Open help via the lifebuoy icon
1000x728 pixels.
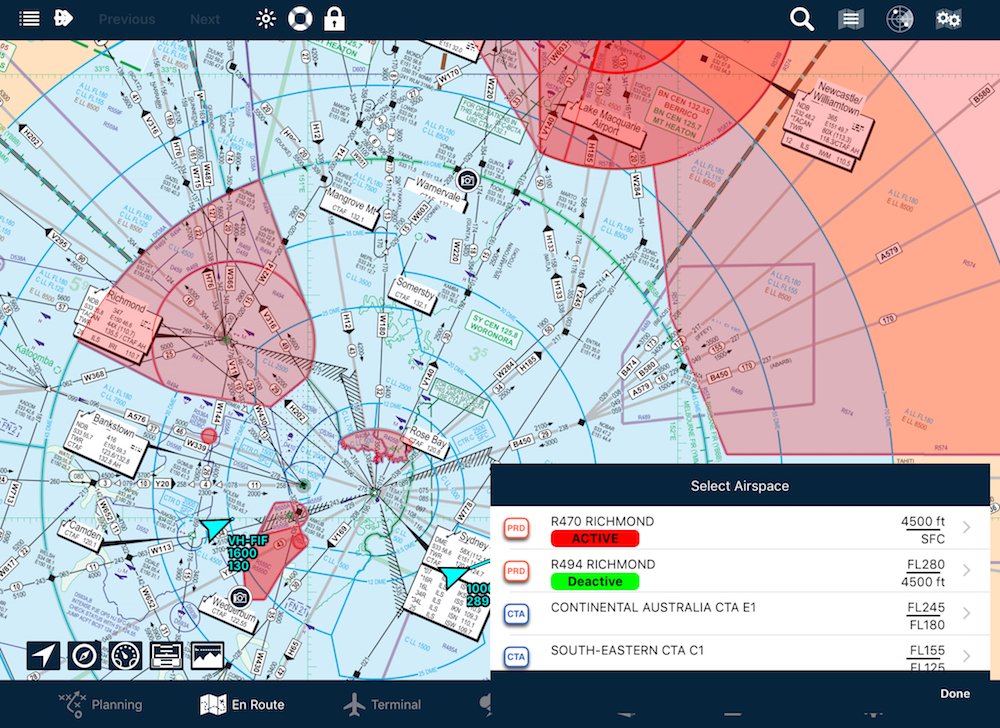(x=300, y=19)
